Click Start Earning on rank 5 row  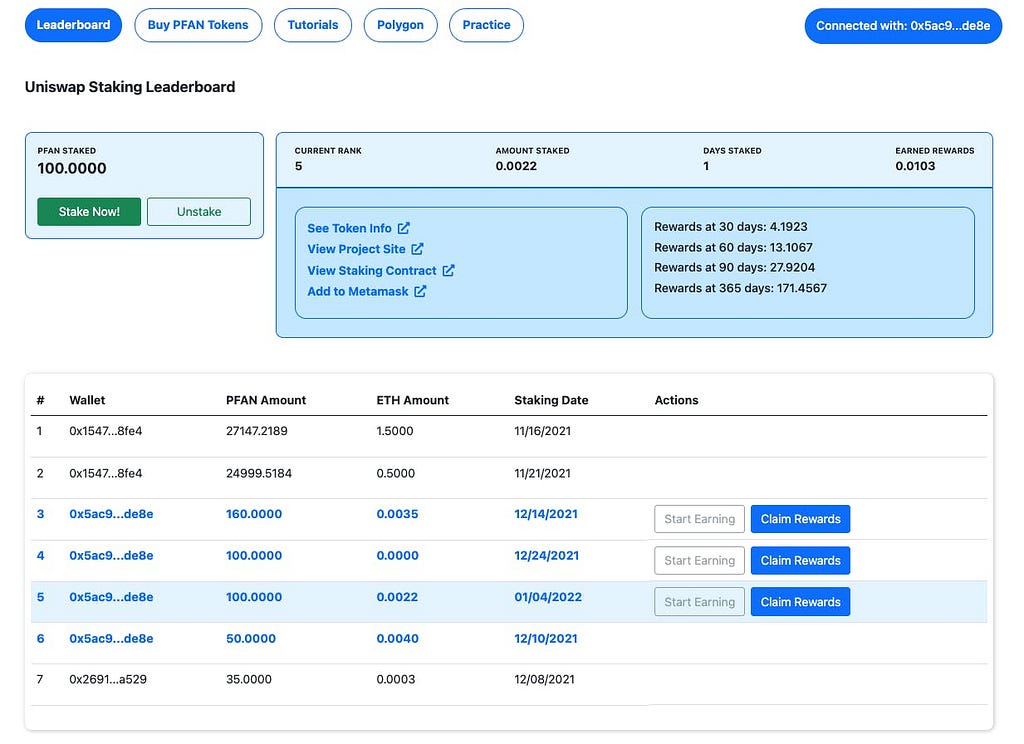[x=699, y=602]
